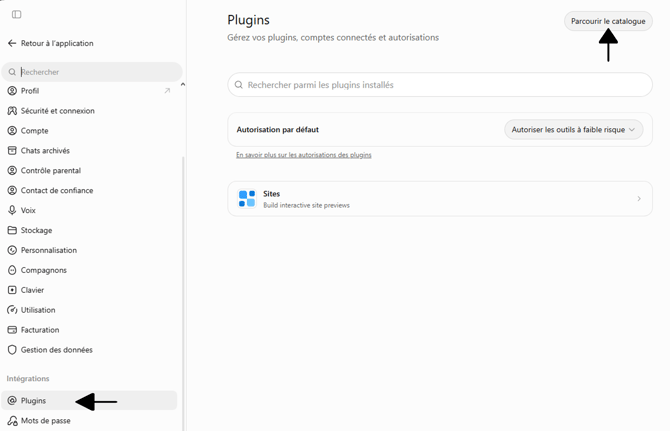Click the sidebar vertical scrollbar
Image resolution: width=670 pixels, height=431 pixels.
pyautogui.click(x=184, y=293)
